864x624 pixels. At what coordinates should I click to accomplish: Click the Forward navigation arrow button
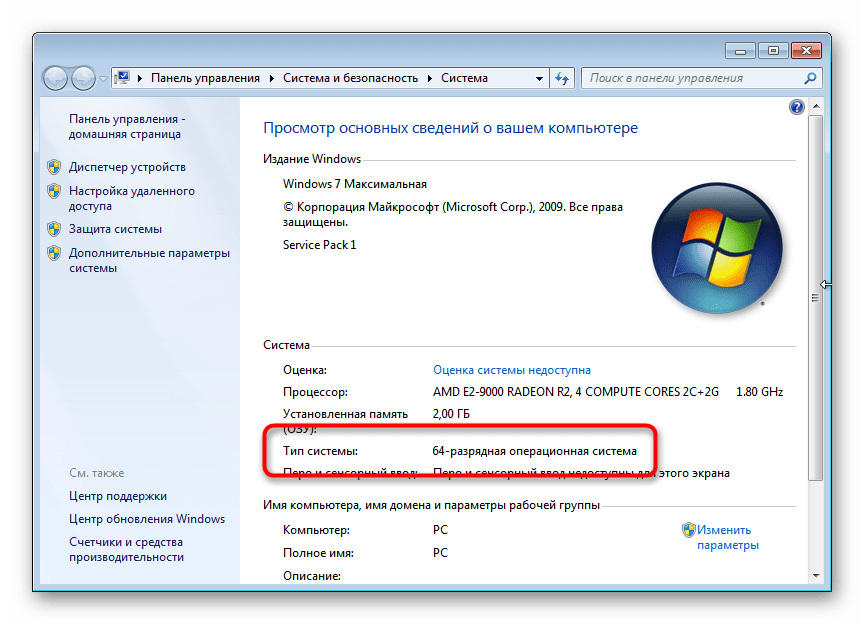[x=83, y=77]
